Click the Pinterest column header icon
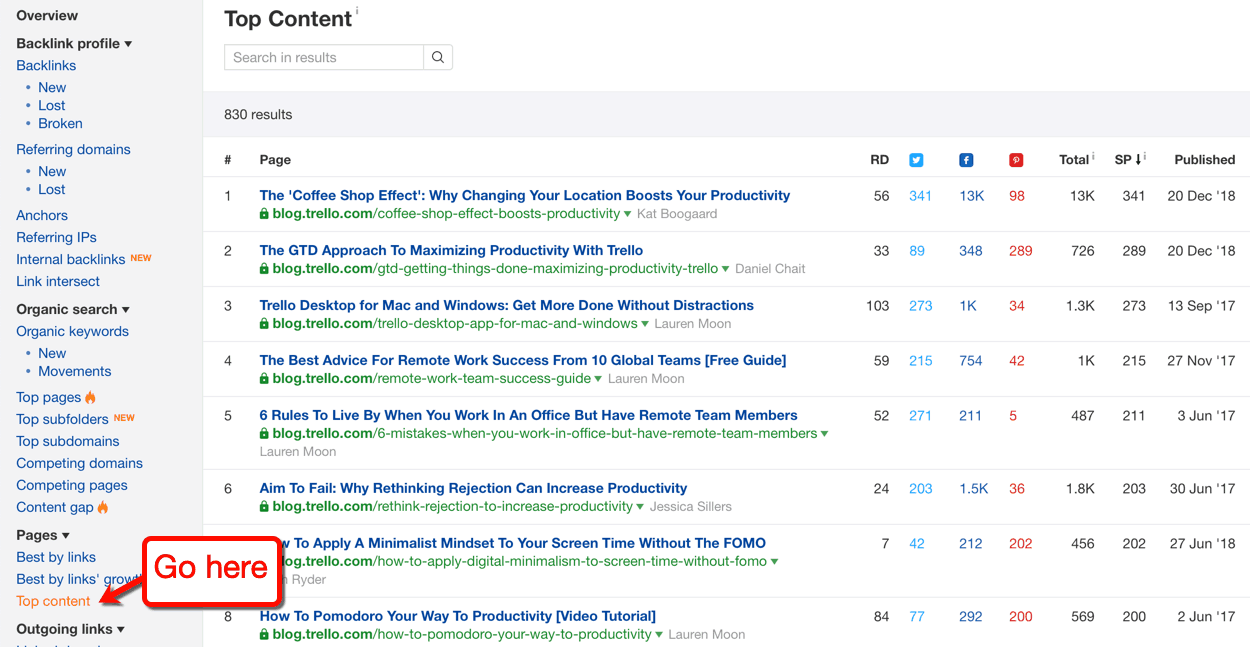1250x647 pixels. coord(1016,159)
